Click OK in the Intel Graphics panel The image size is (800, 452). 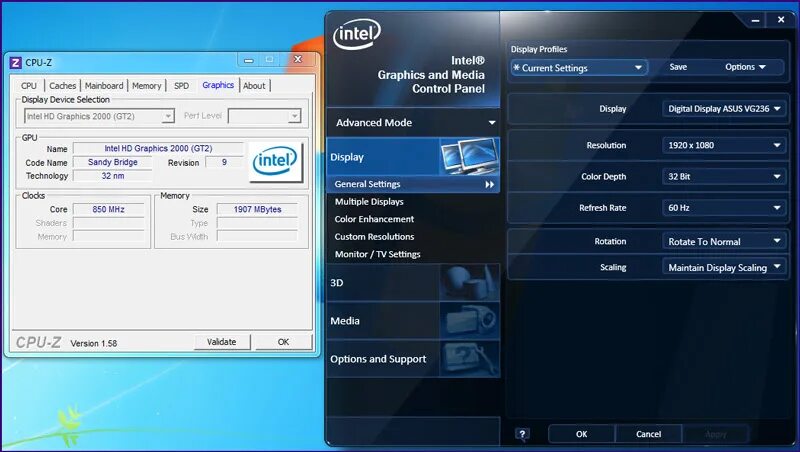[x=582, y=434]
